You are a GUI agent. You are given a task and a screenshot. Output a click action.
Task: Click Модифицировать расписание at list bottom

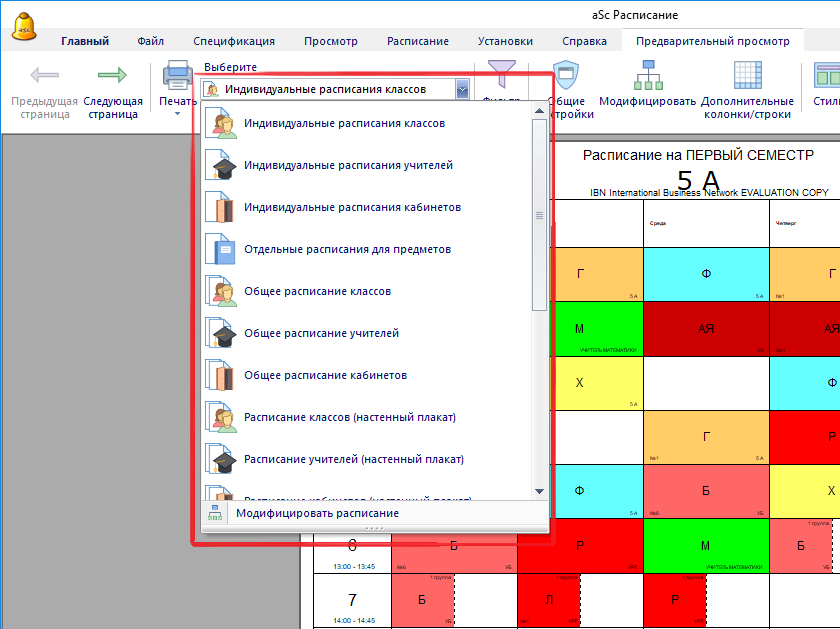[x=317, y=513]
